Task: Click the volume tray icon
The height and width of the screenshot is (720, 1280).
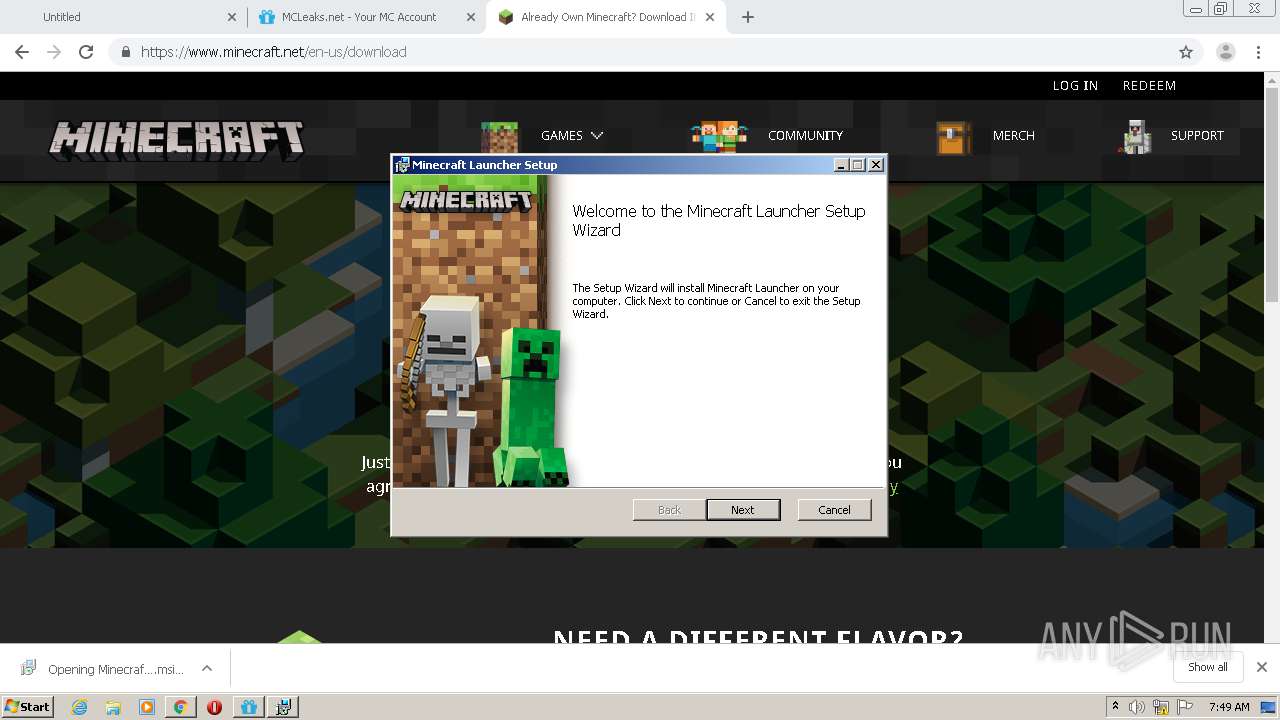Action: point(1137,707)
